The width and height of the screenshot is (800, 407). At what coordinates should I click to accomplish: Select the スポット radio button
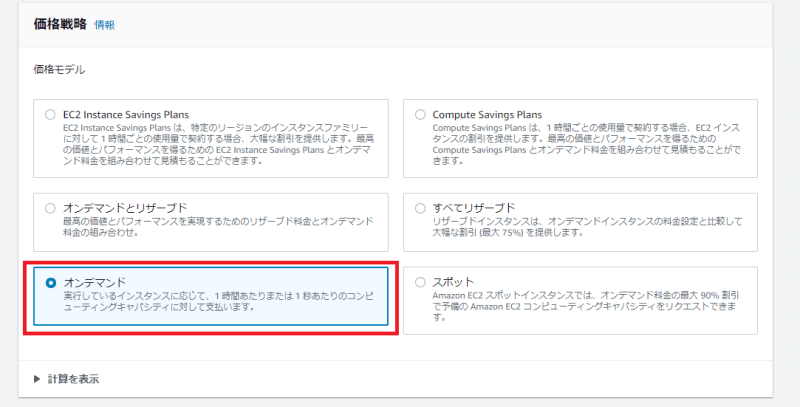[x=420, y=282]
